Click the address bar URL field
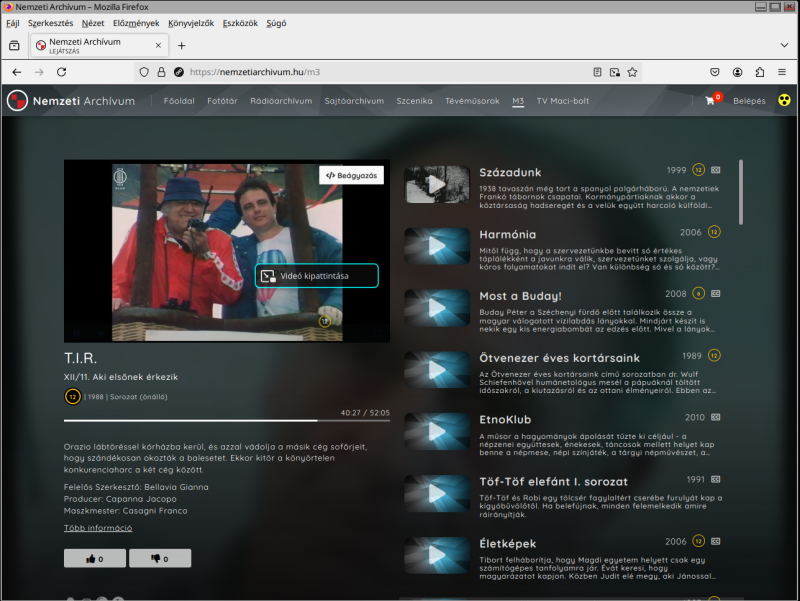Screen dimensions: 800x601 pos(388,72)
